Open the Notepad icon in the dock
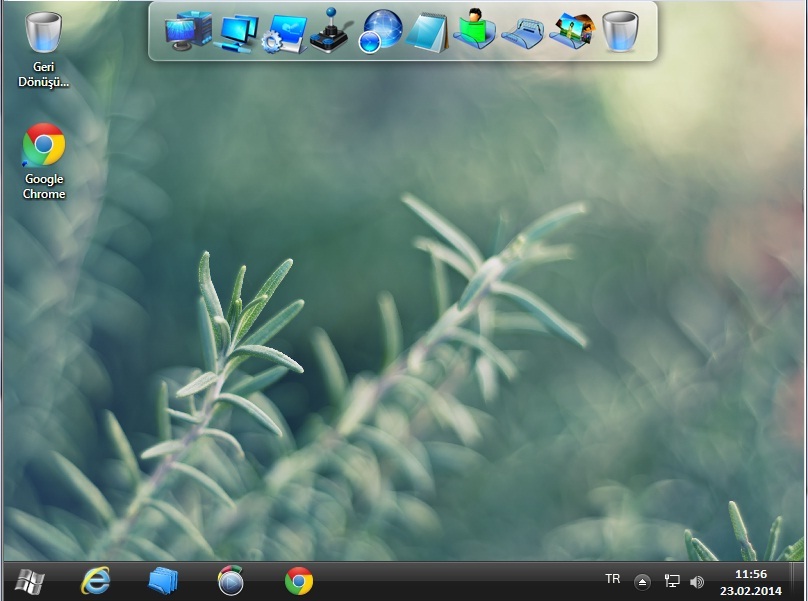The height and width of the screenshot is (601, 808). click(428, 32)
